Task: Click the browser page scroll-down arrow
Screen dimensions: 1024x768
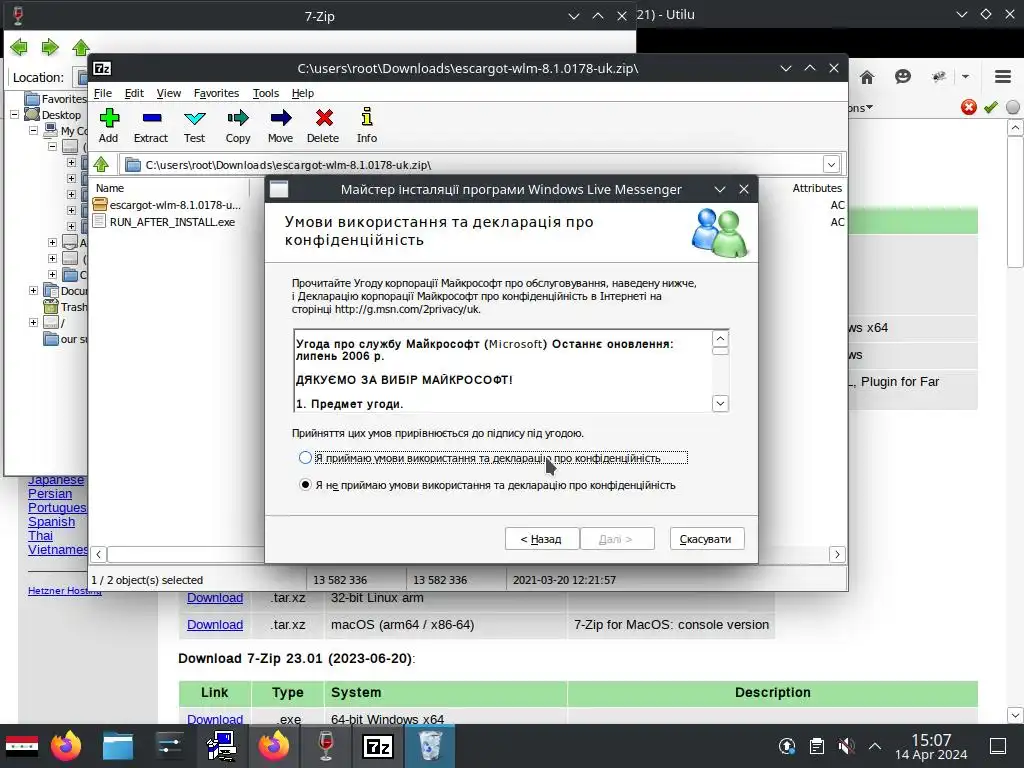Action: tap(1015, 715)
